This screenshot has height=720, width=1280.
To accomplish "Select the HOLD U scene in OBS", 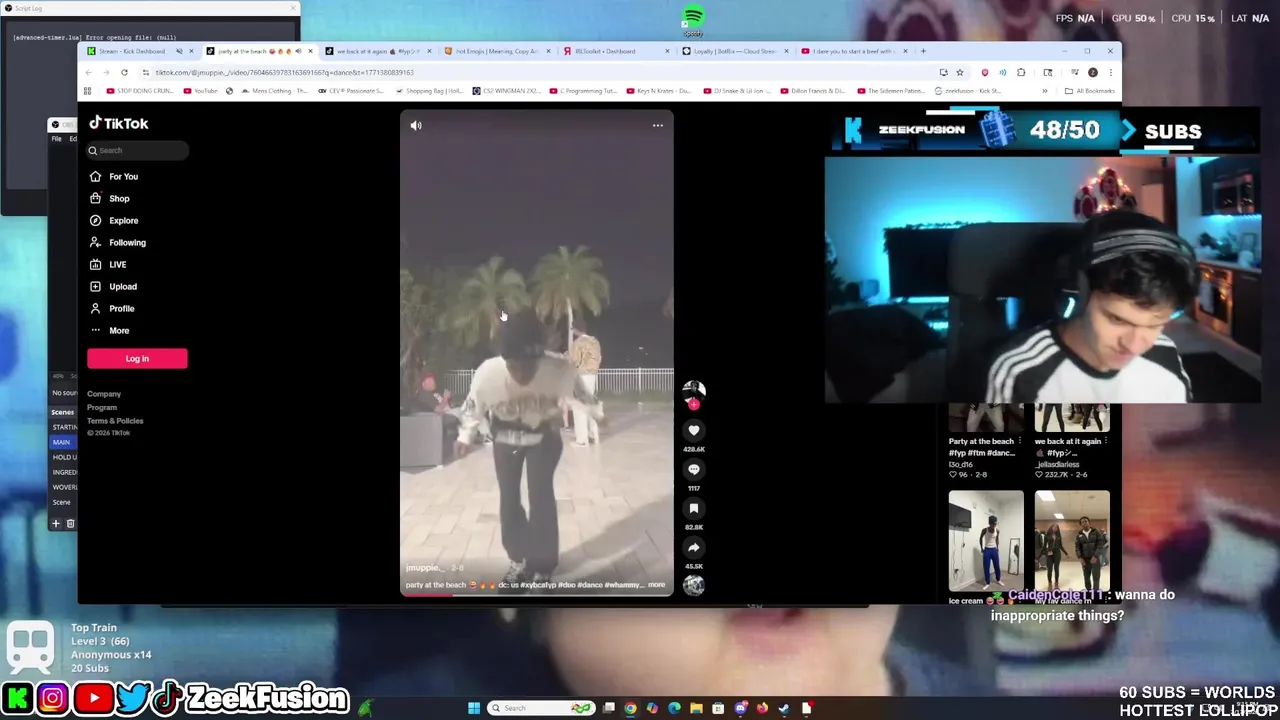I will coord(64,457).
